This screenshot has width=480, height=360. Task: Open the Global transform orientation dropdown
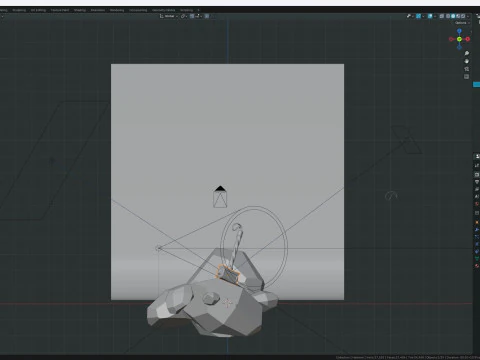[x=169, y=16]
